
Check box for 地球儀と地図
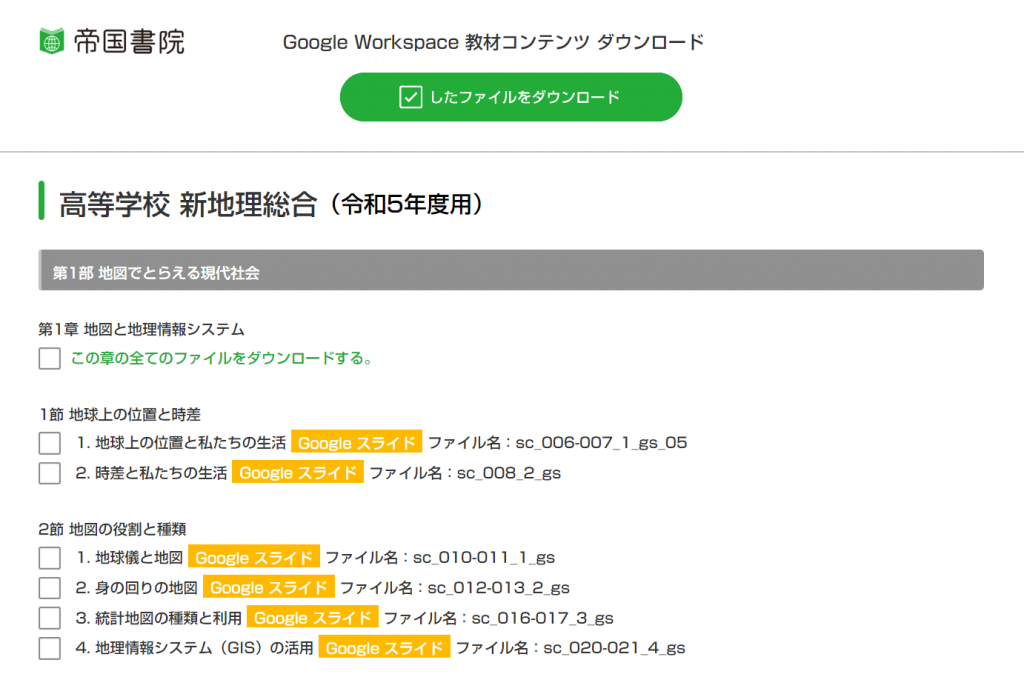[x=50, y=558]
